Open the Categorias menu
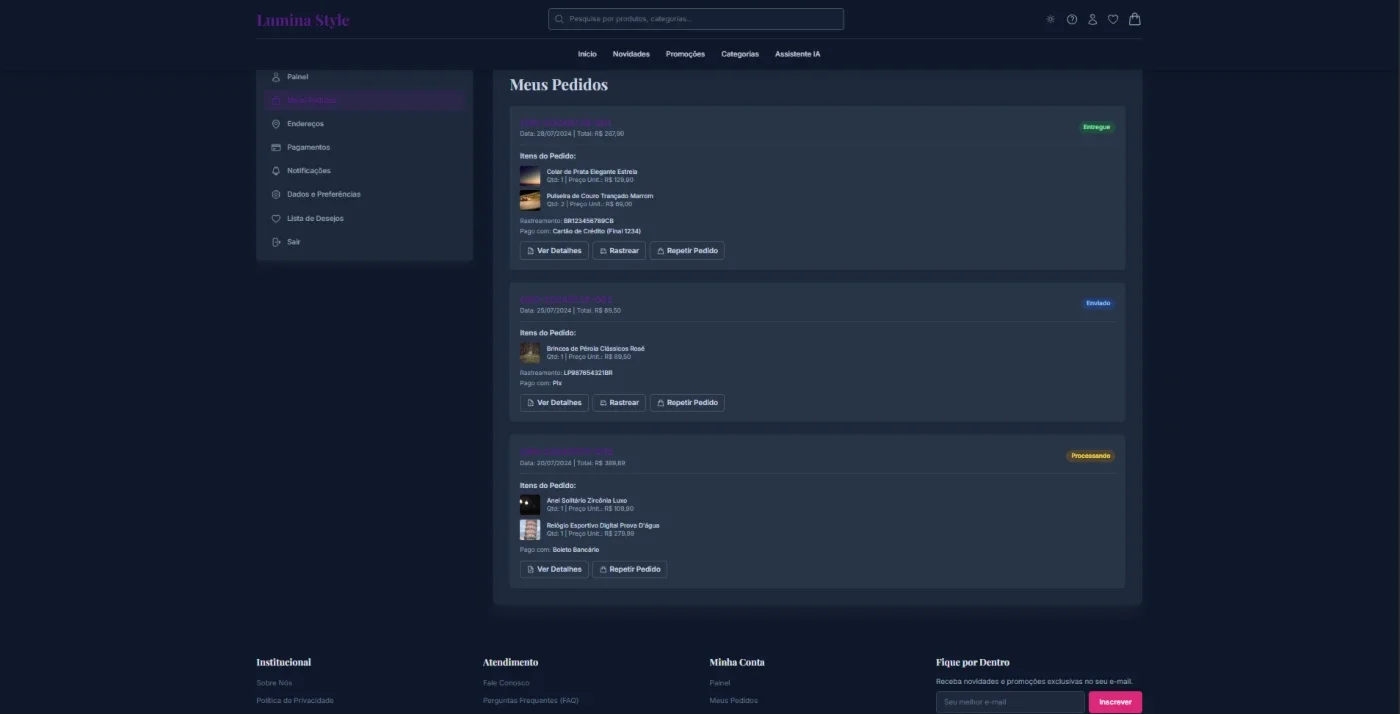The image size is (1400, 714). (740, 54)
